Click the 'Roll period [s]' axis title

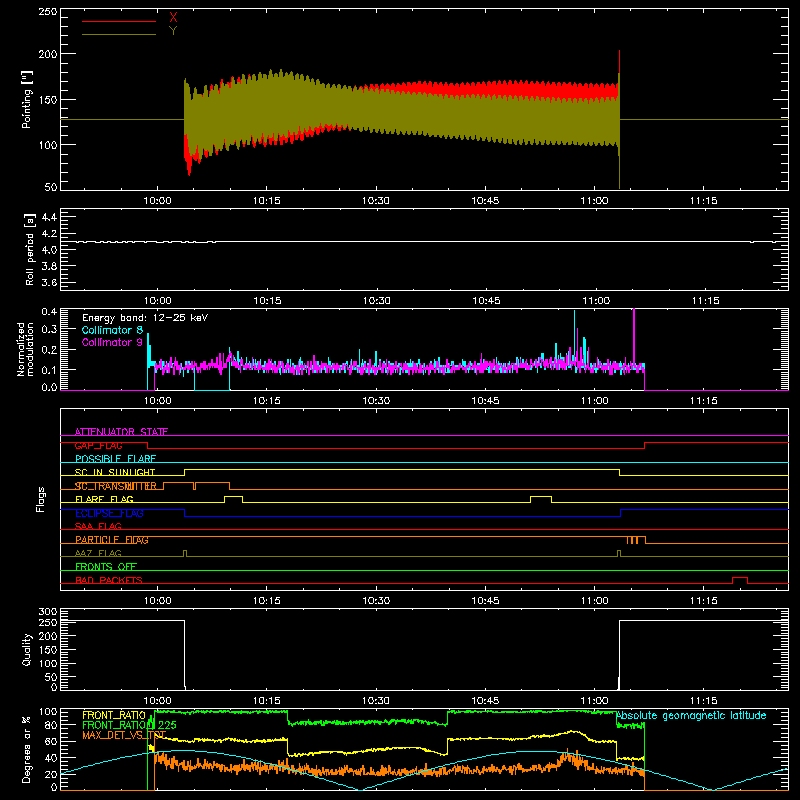(x=29, y=249)
